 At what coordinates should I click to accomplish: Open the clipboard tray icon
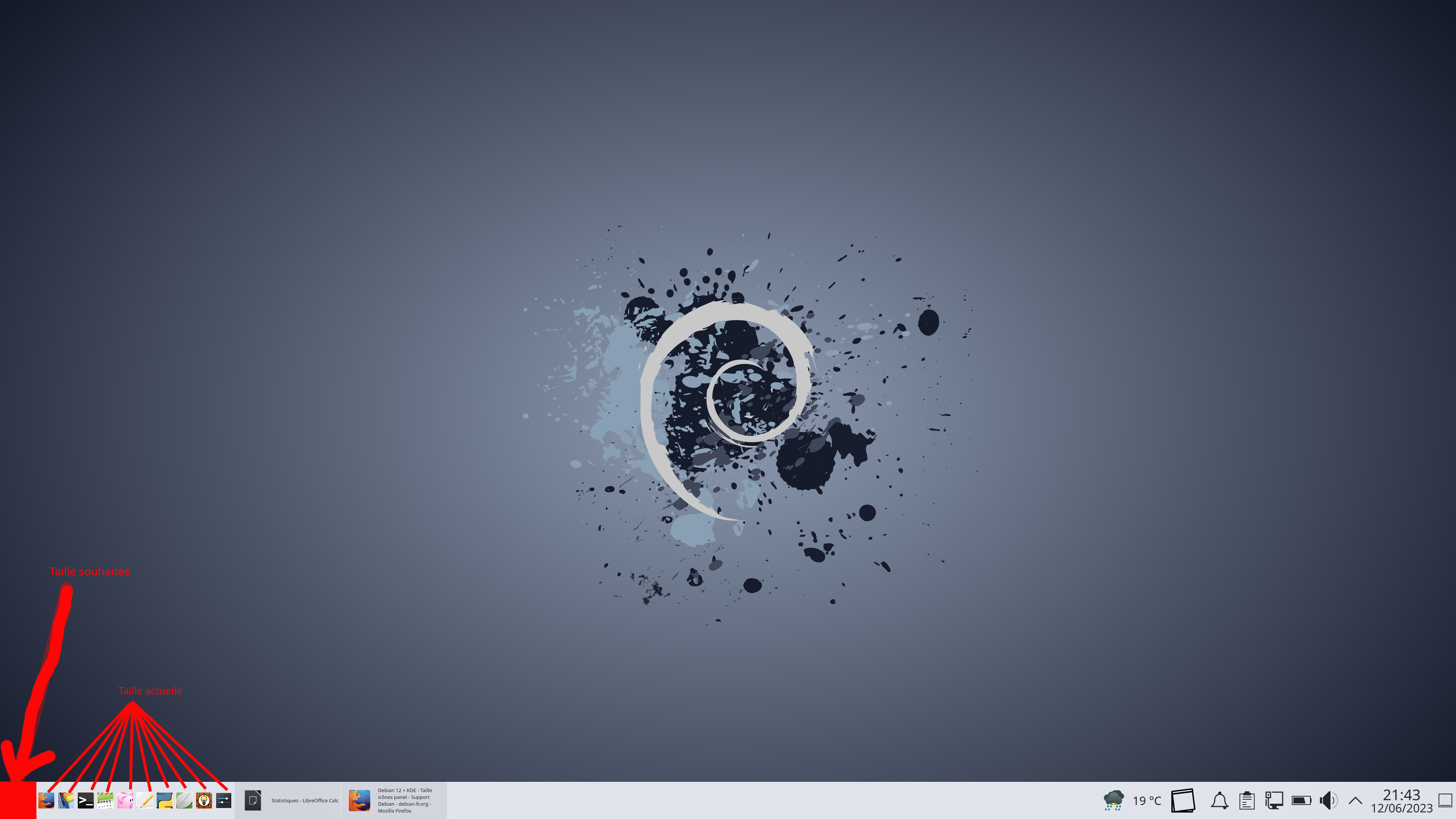(1247, 800)
